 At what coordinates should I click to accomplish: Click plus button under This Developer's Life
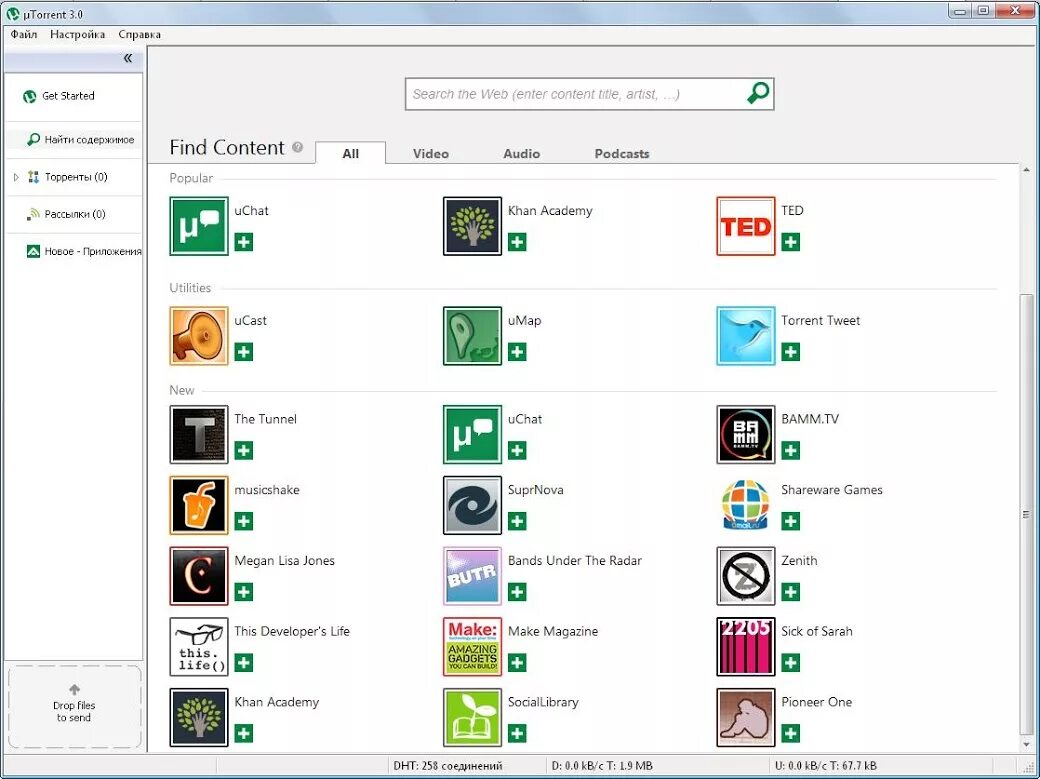click(243, 663)
